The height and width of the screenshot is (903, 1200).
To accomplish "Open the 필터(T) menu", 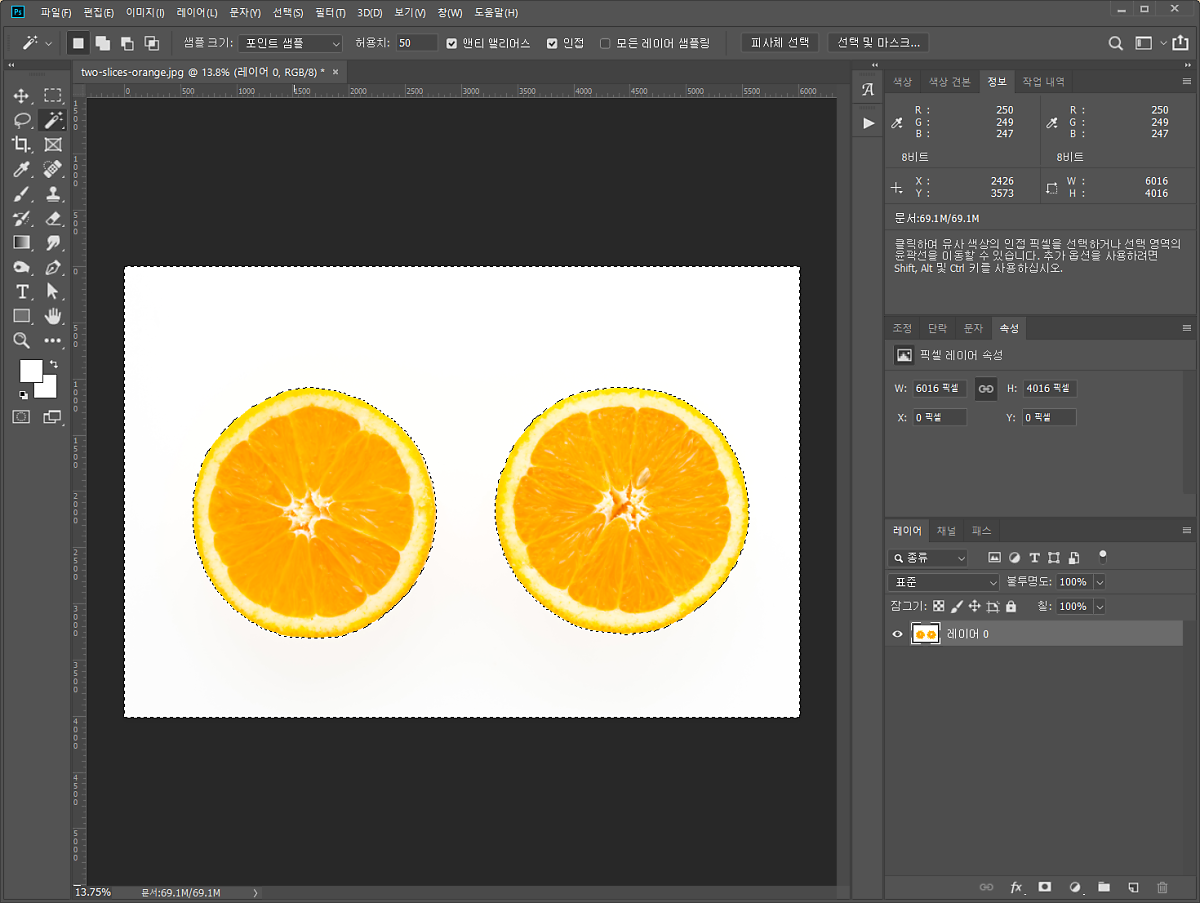I will tap(330, 13).
